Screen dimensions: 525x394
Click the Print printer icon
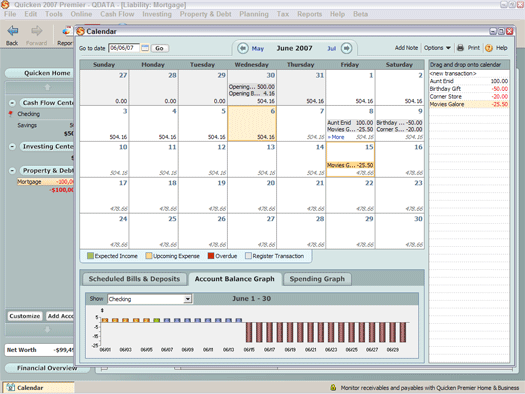(x=460, y=48)
